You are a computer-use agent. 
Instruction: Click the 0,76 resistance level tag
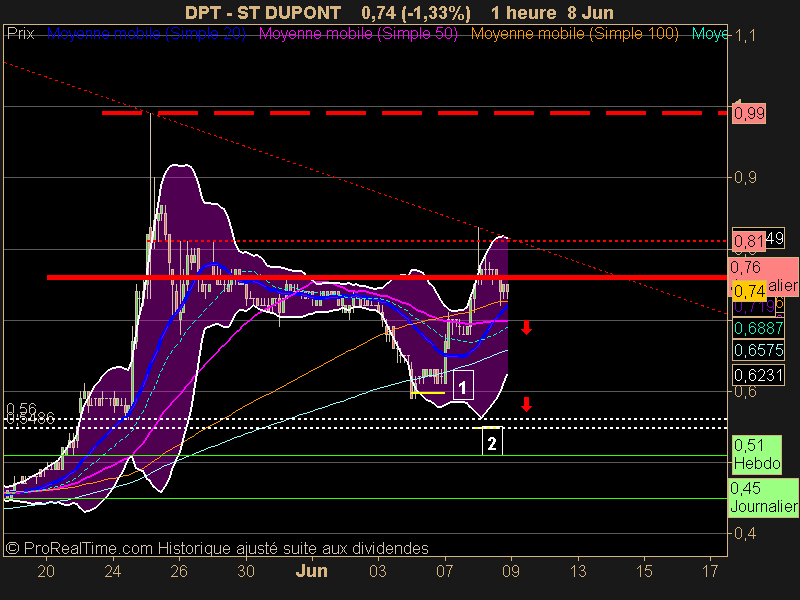click(763, 276)
